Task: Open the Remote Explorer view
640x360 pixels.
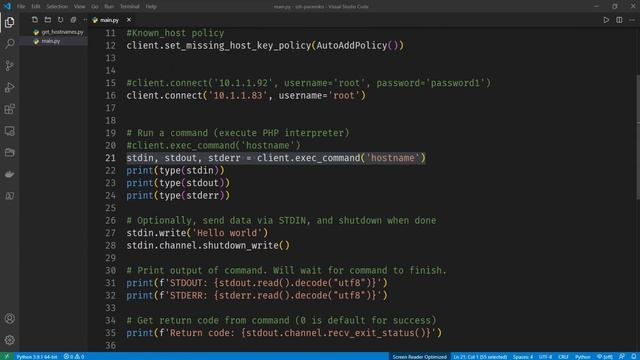Action: click(9, 131)
